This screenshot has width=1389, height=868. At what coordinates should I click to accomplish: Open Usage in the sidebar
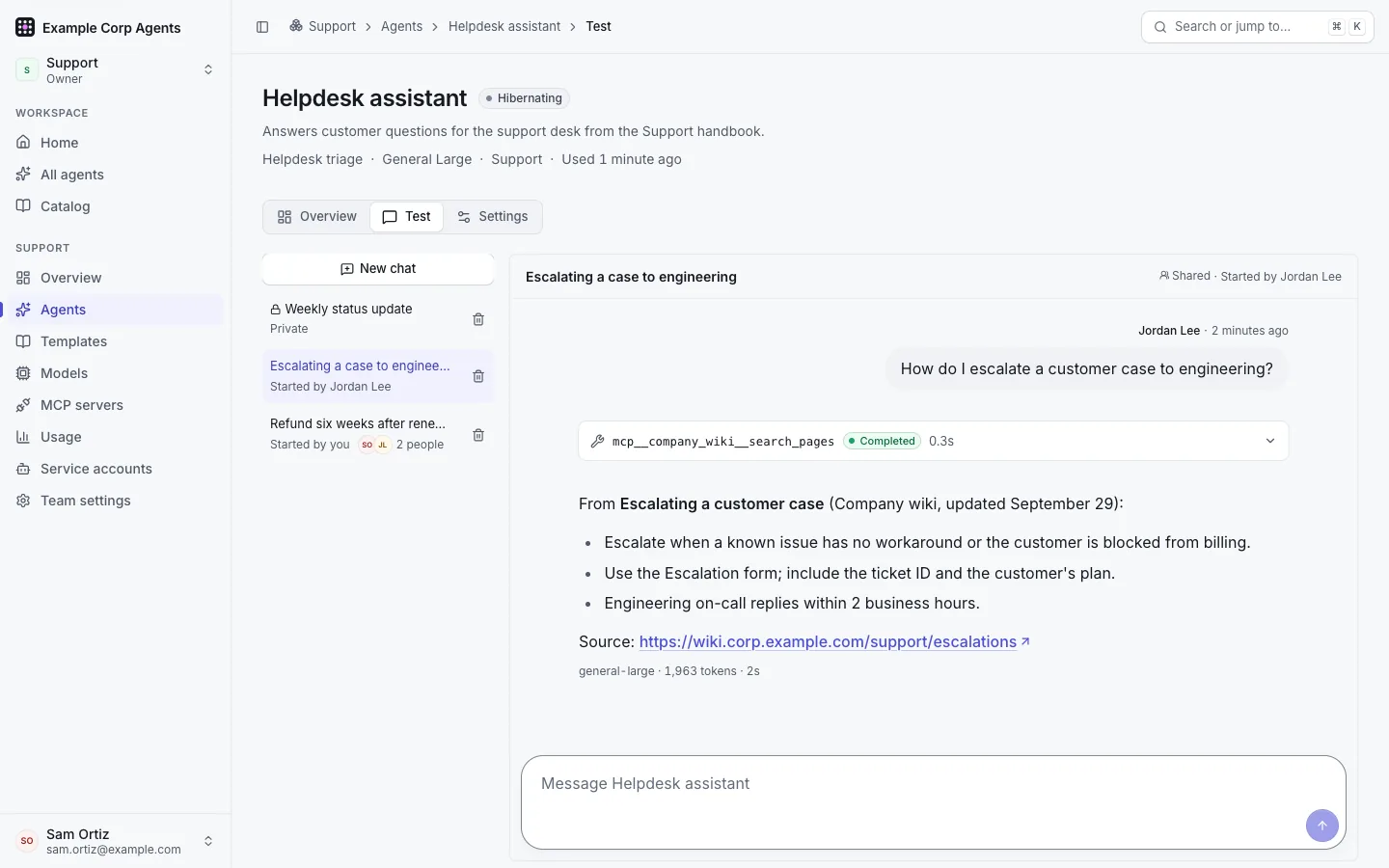click(x=116, y=437)
